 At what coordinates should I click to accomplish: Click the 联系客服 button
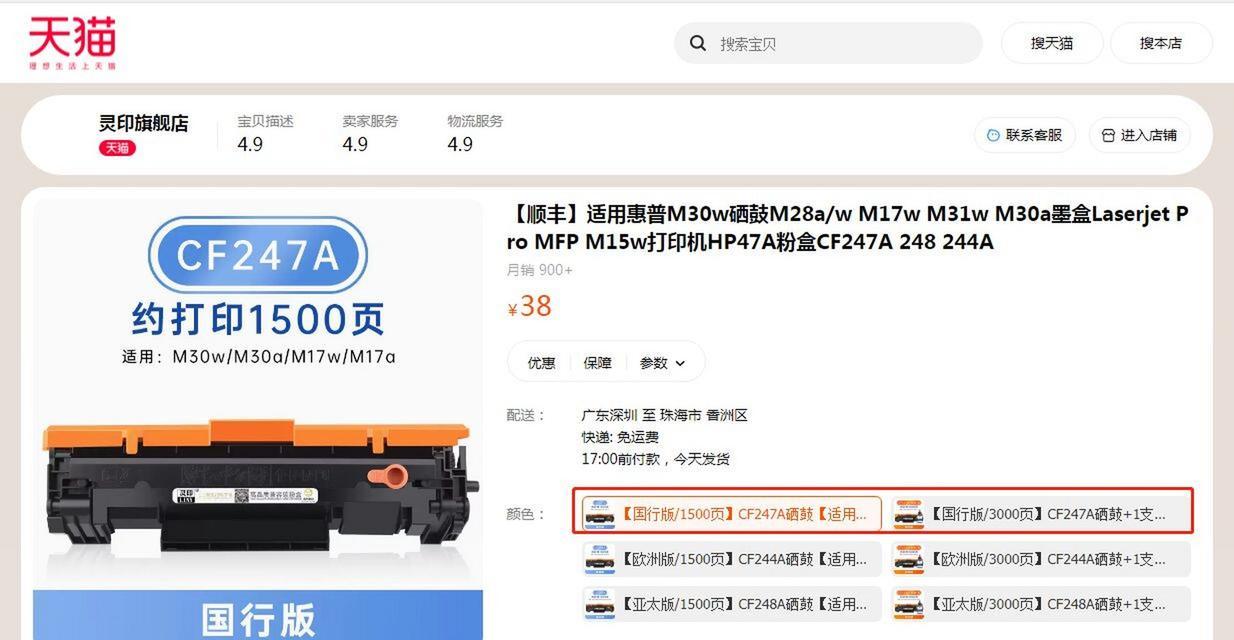(x=1025, y=135)
